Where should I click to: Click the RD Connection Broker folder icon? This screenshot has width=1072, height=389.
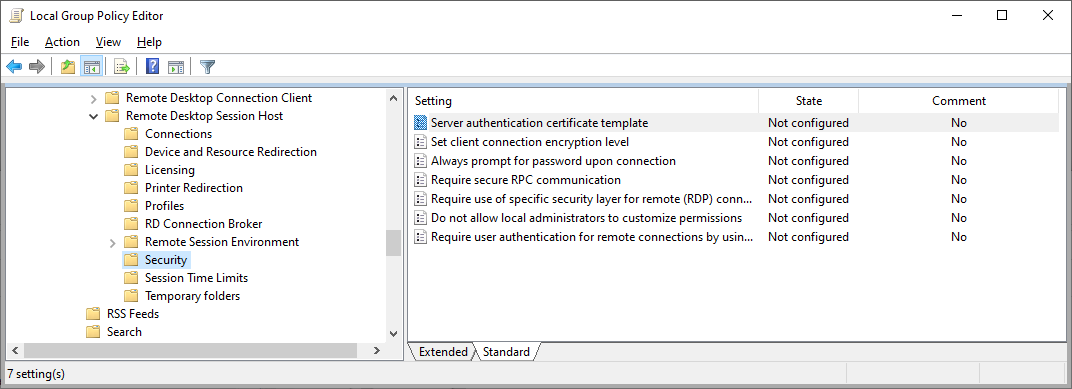coord(131,224)
